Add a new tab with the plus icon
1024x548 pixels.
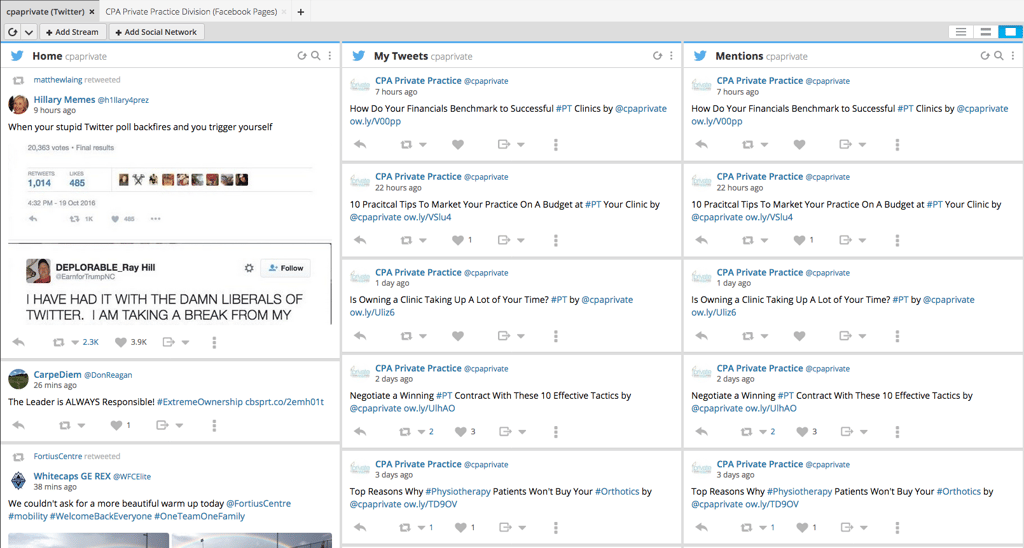pos(300,12)
